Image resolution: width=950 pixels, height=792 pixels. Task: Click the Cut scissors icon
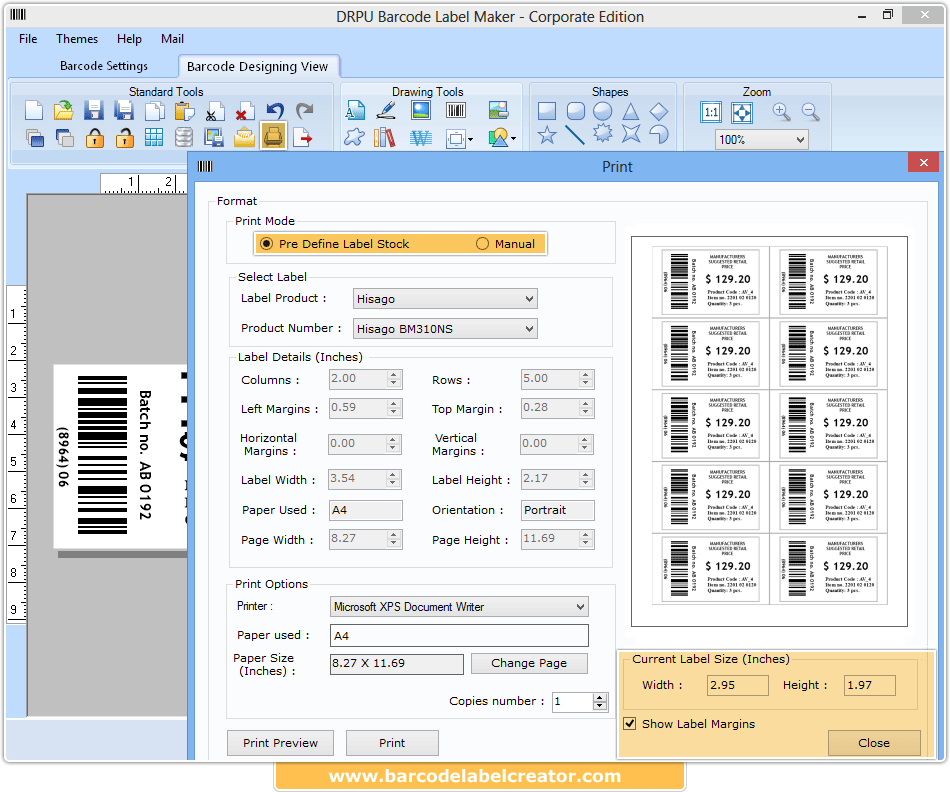[214, 111]
